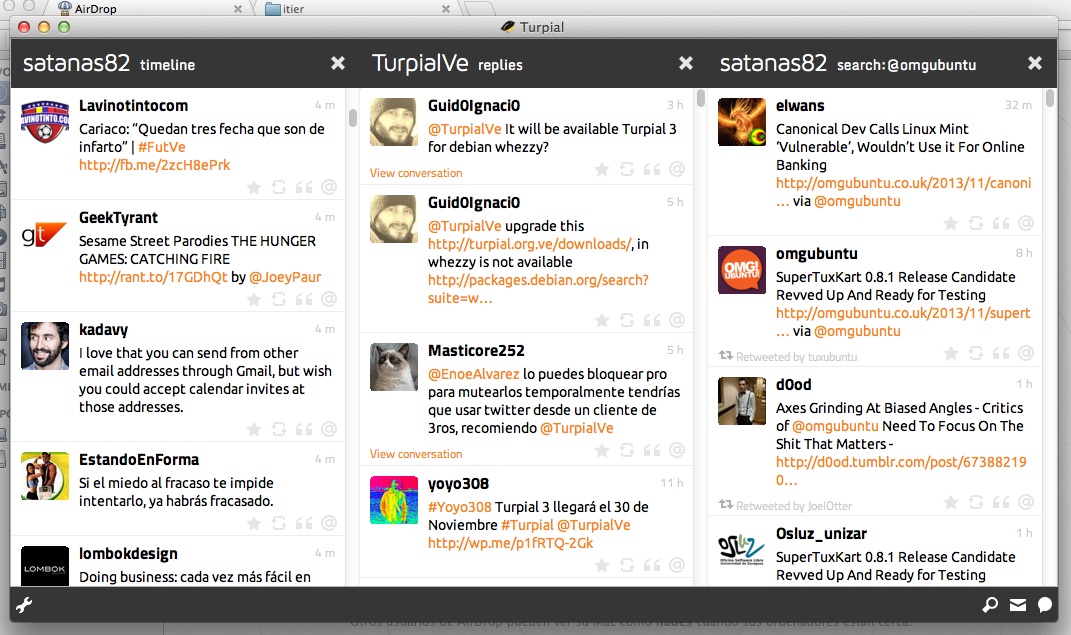Reply to omgubuntu using the @ icon
The width and height of the screenshot is (1071, 635).
pyautogui.click(x=1026, y=353)
